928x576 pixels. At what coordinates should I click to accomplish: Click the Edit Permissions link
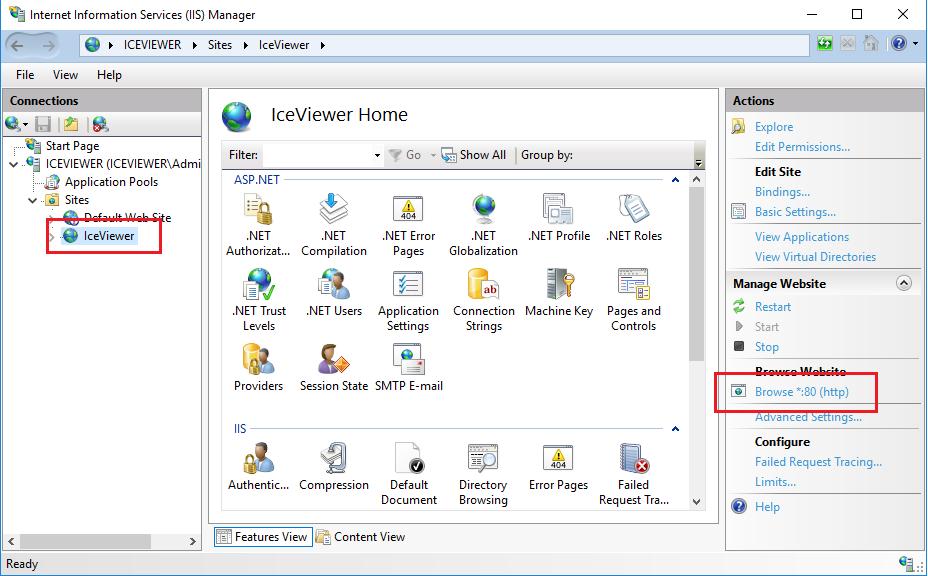[x=802, y=147]
